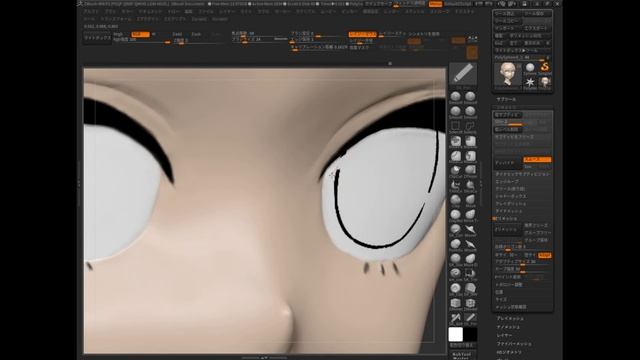
Task: Adjust the アダプティブサイズ slider
Action: click(x=523, y=262)
